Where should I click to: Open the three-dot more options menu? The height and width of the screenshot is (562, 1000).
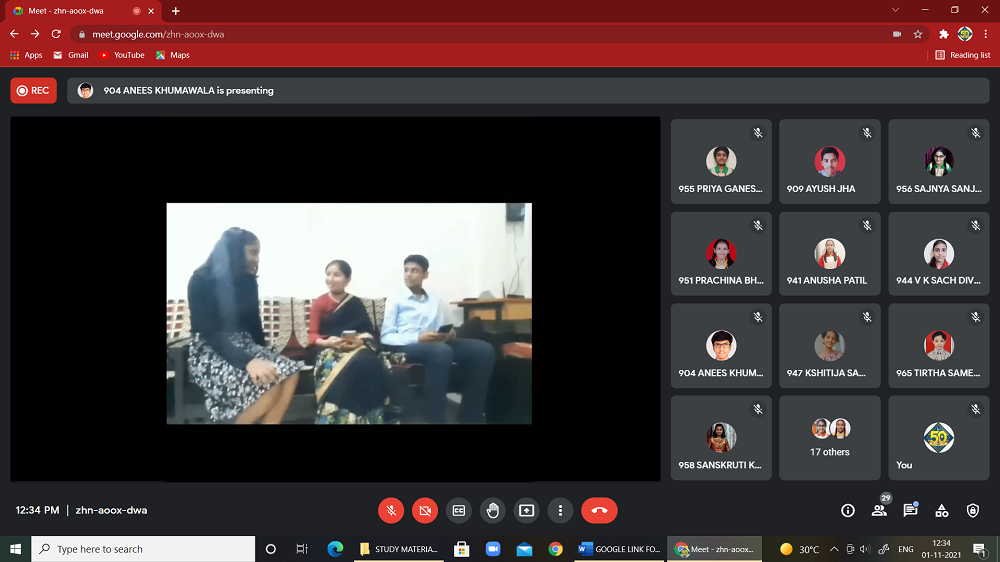click(x=560, y=510)
